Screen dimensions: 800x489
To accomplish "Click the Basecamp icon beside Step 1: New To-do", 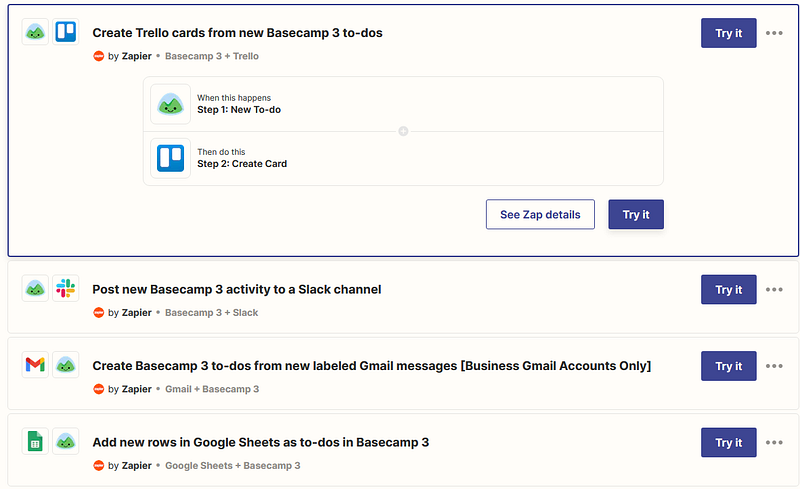I will tap(170, 104).
